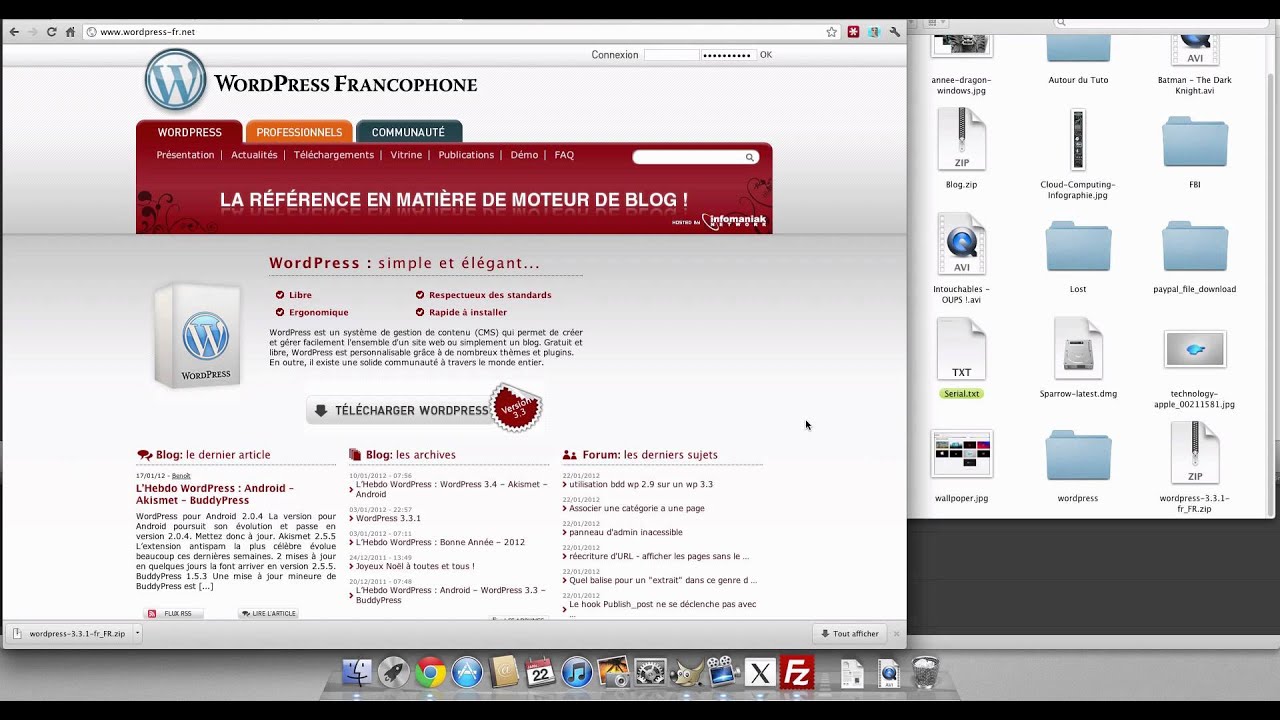Viewport: 1280px width, 720px height.
Task: Open forum topic Associer une catégorie a une page
Action: (637, 508)
